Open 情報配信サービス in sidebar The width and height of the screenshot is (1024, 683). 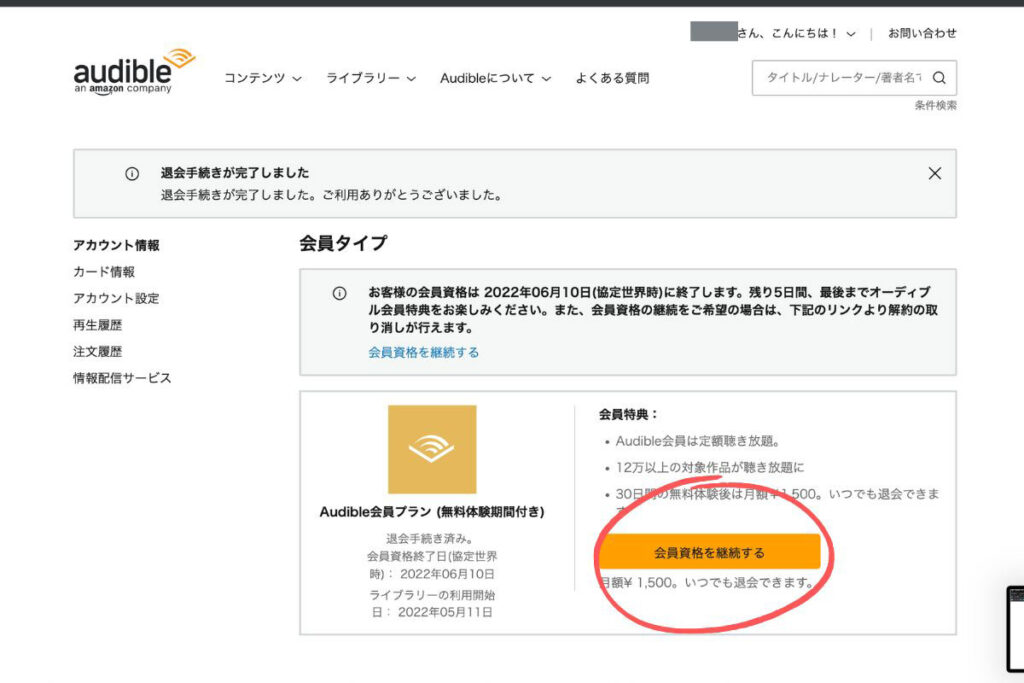122,378
